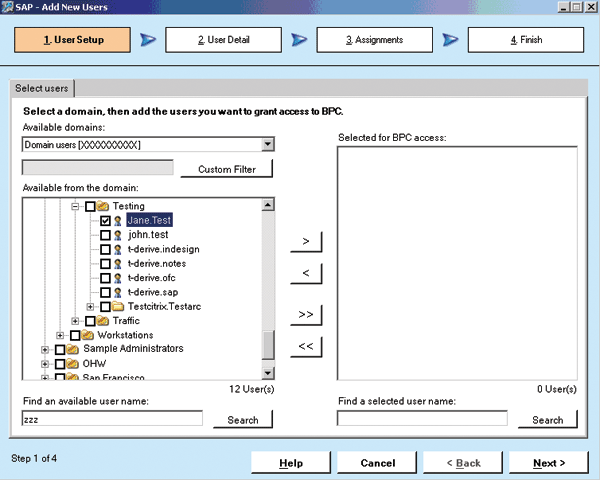Check the Testcitrix.Testarc checkbox
Viewport: 600px width, 480px height.
click(x=105, y=307)
